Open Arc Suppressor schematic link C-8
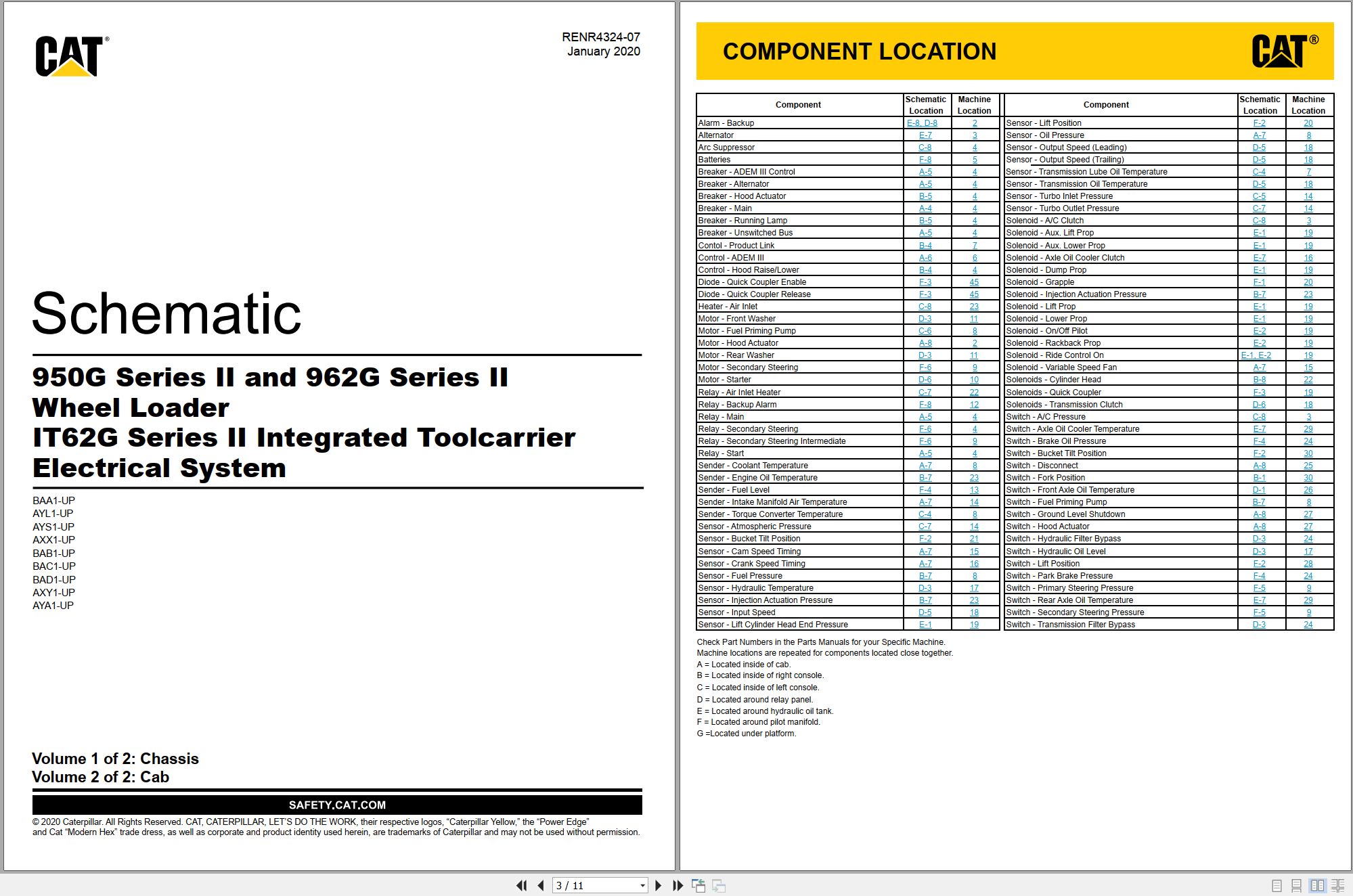The image size is (1353, 896). click(x=925, y=148)
